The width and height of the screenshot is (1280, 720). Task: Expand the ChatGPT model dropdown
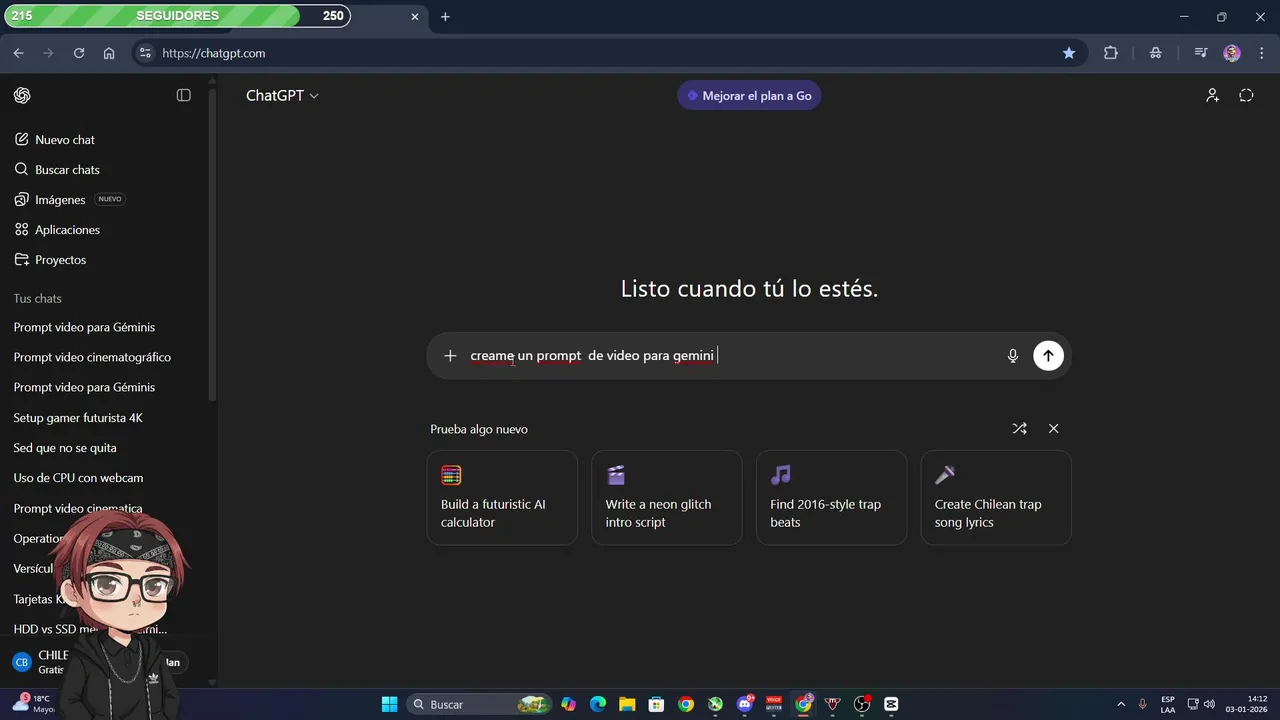click(x=282, y=96)
